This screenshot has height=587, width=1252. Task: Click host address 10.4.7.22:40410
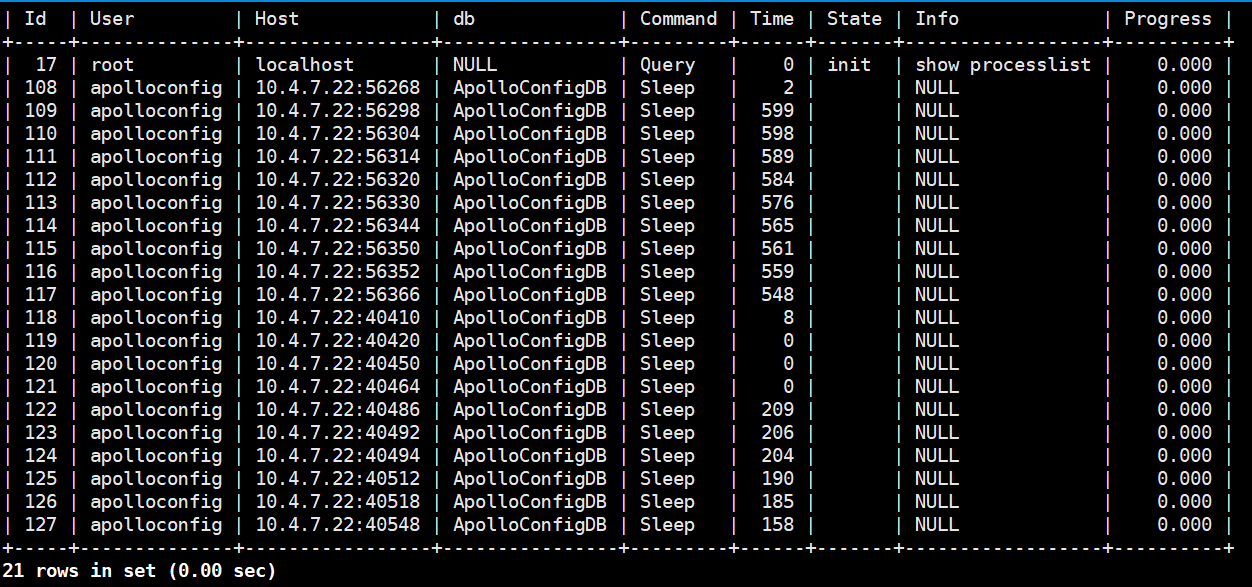point(337,318)
